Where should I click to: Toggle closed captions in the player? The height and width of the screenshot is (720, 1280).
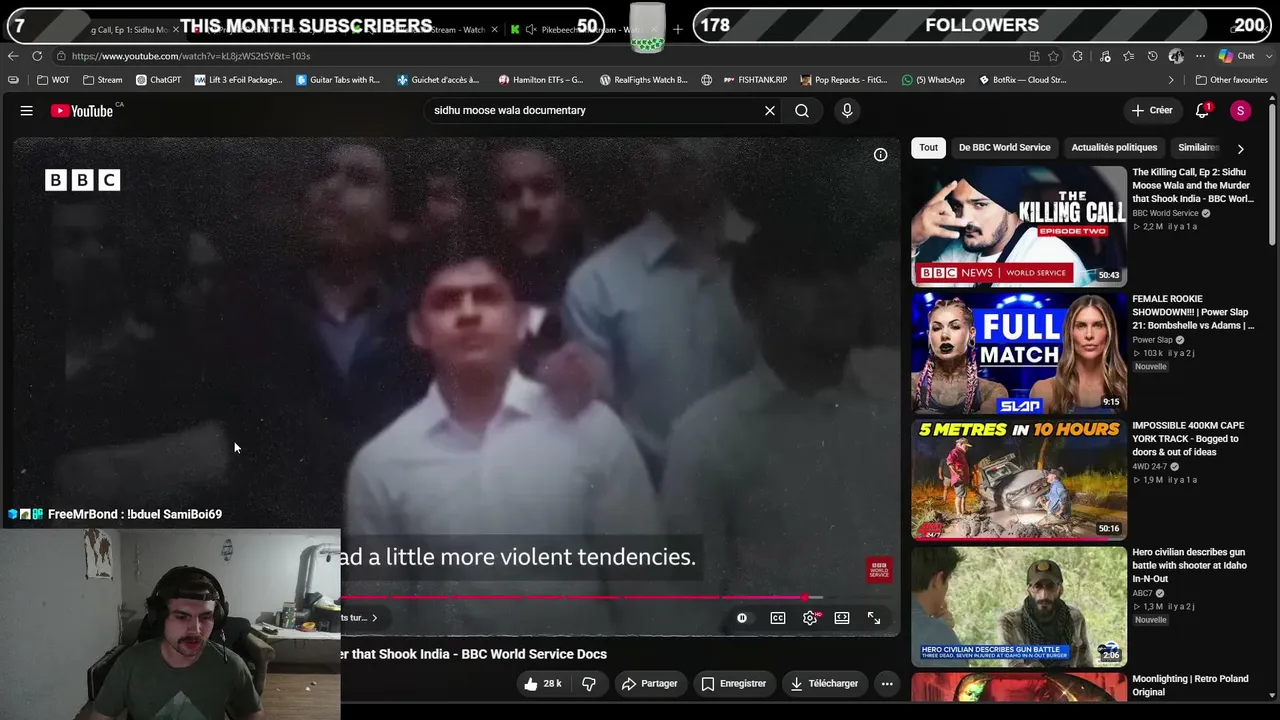pyautogui.click(x=778, y=618)
